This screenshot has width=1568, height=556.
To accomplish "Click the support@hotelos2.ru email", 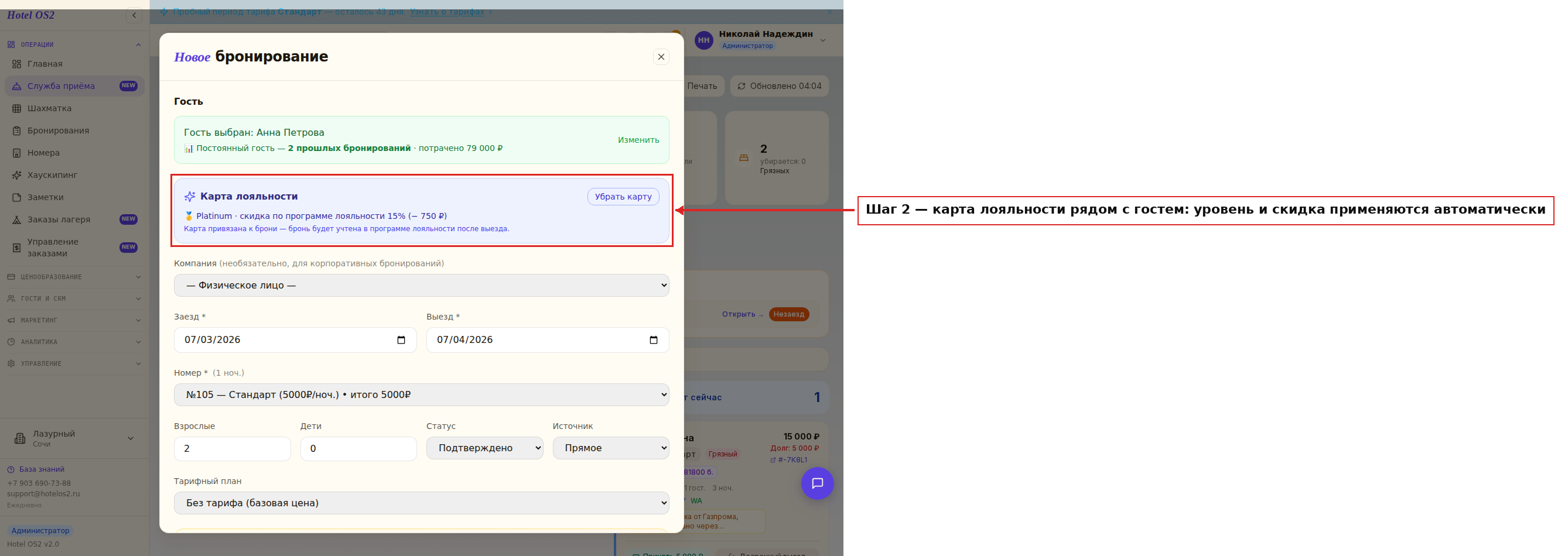I will [x=43, y=494].
